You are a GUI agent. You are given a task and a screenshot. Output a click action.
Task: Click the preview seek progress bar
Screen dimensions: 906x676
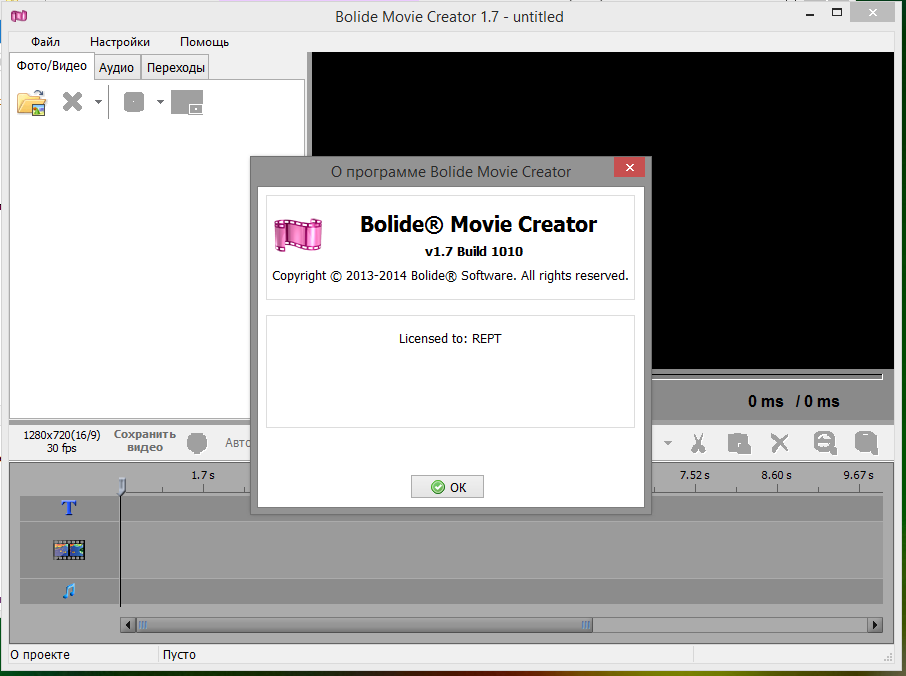click(767, 377)
